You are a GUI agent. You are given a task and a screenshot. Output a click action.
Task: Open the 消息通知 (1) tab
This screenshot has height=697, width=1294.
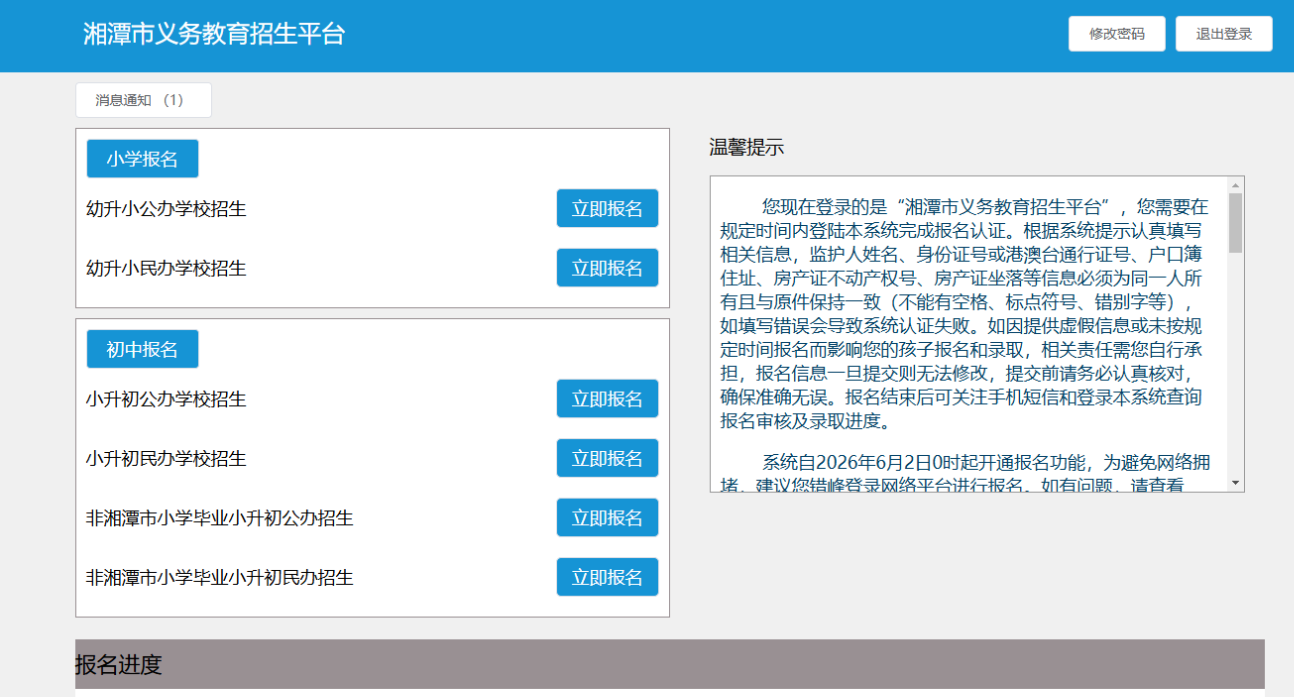click(143, 100)
